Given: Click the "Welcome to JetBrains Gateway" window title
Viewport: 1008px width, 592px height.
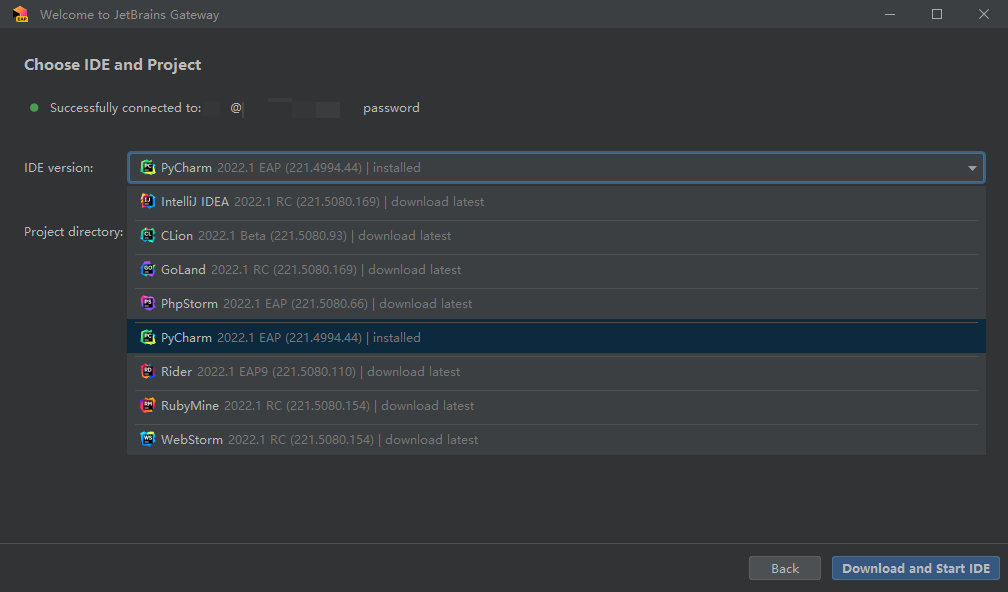Looking at the screenshot, I should [x=129, y=15].
